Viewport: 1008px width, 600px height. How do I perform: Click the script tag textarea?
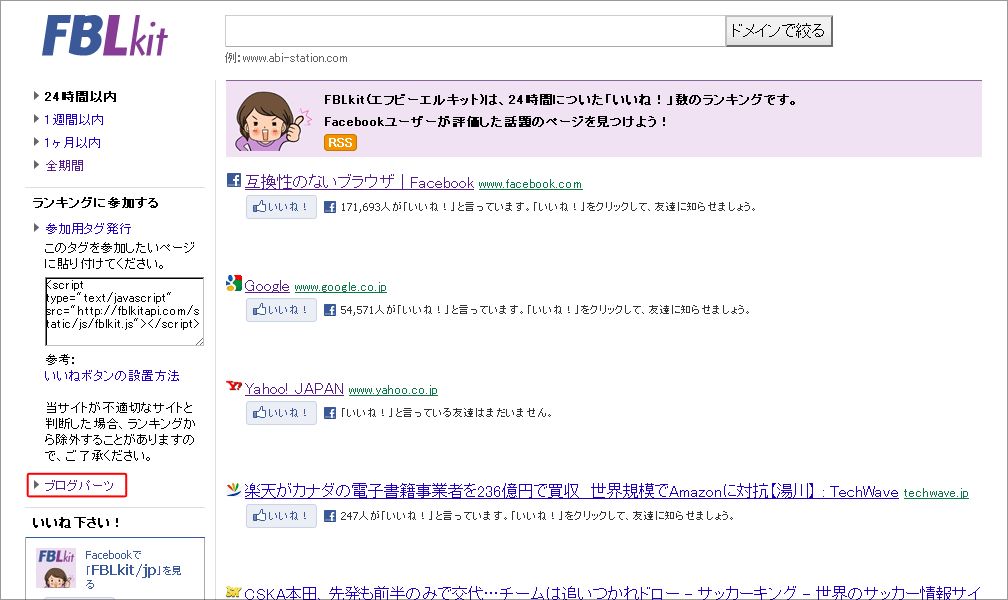click(x=124, y=312)
